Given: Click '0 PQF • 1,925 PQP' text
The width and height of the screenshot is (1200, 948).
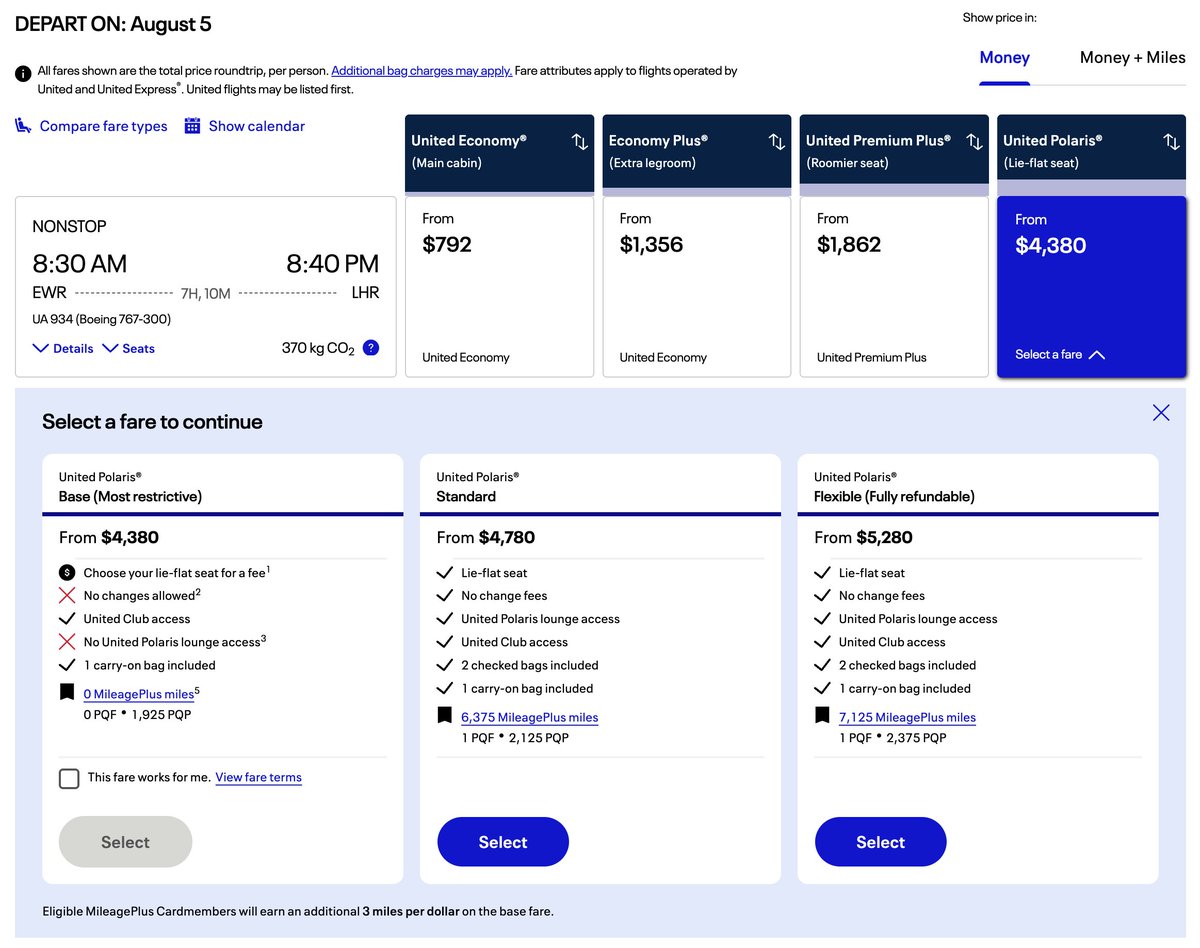Looking at the screenshot, I should point(138,714).
